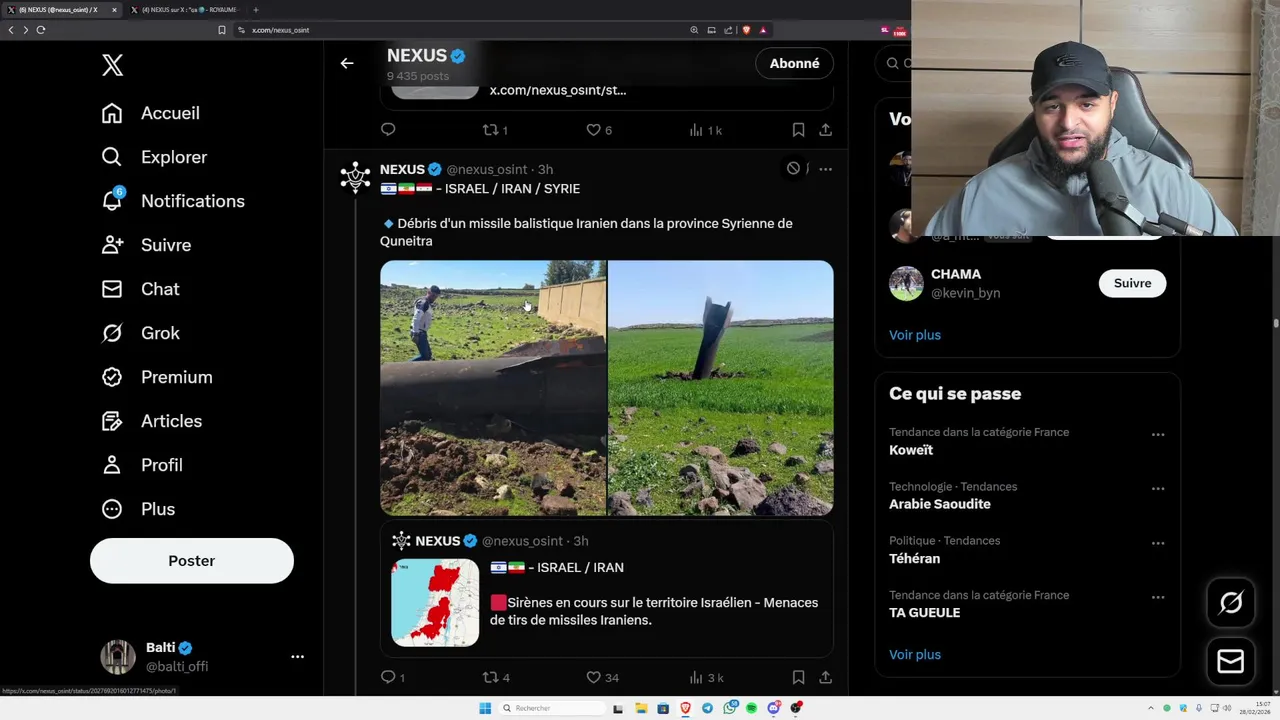Show hidden tray icons chevron
Viewport: 1280px width, 720px height.
1150,708
